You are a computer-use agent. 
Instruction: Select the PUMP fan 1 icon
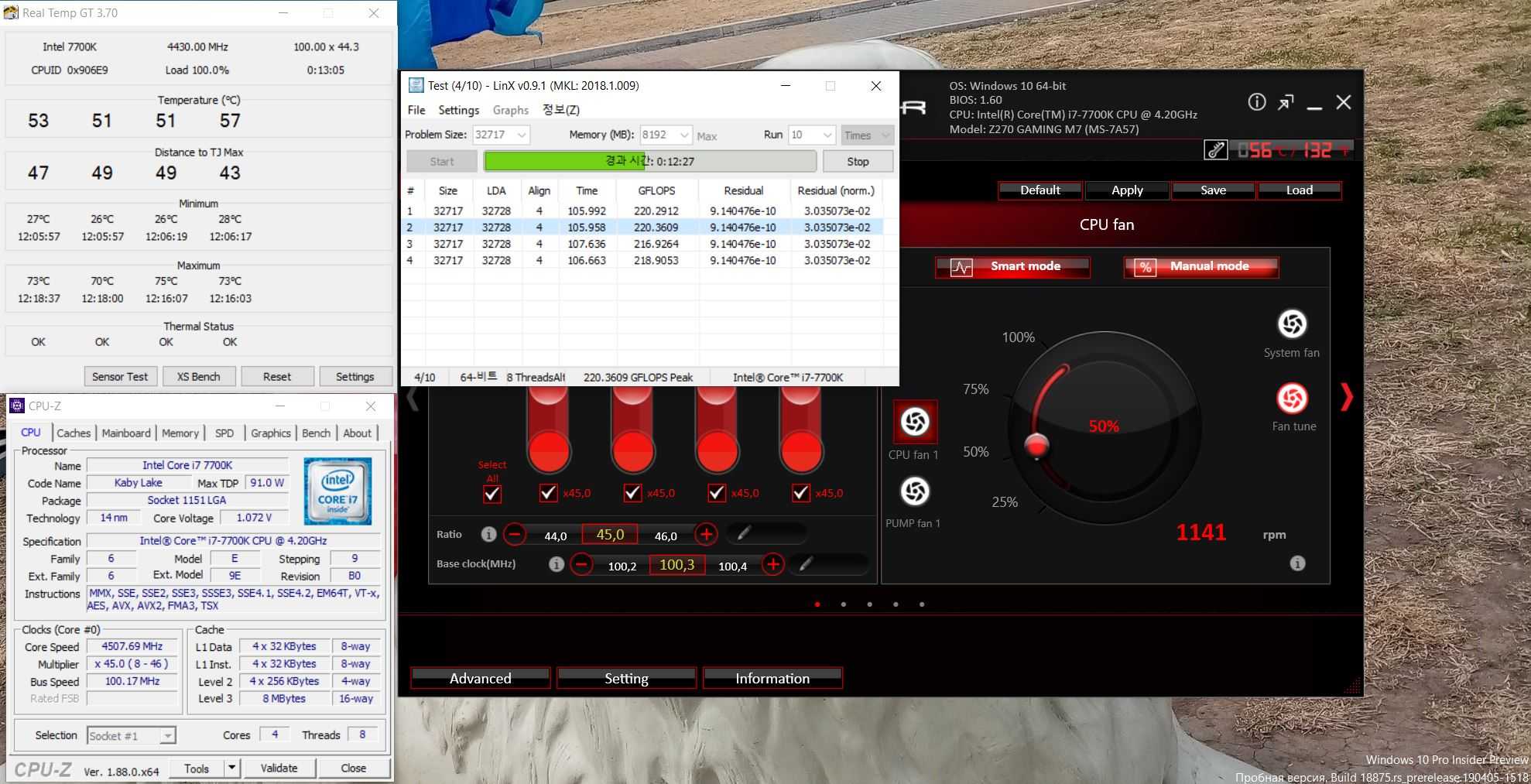(x=914, y=491)
